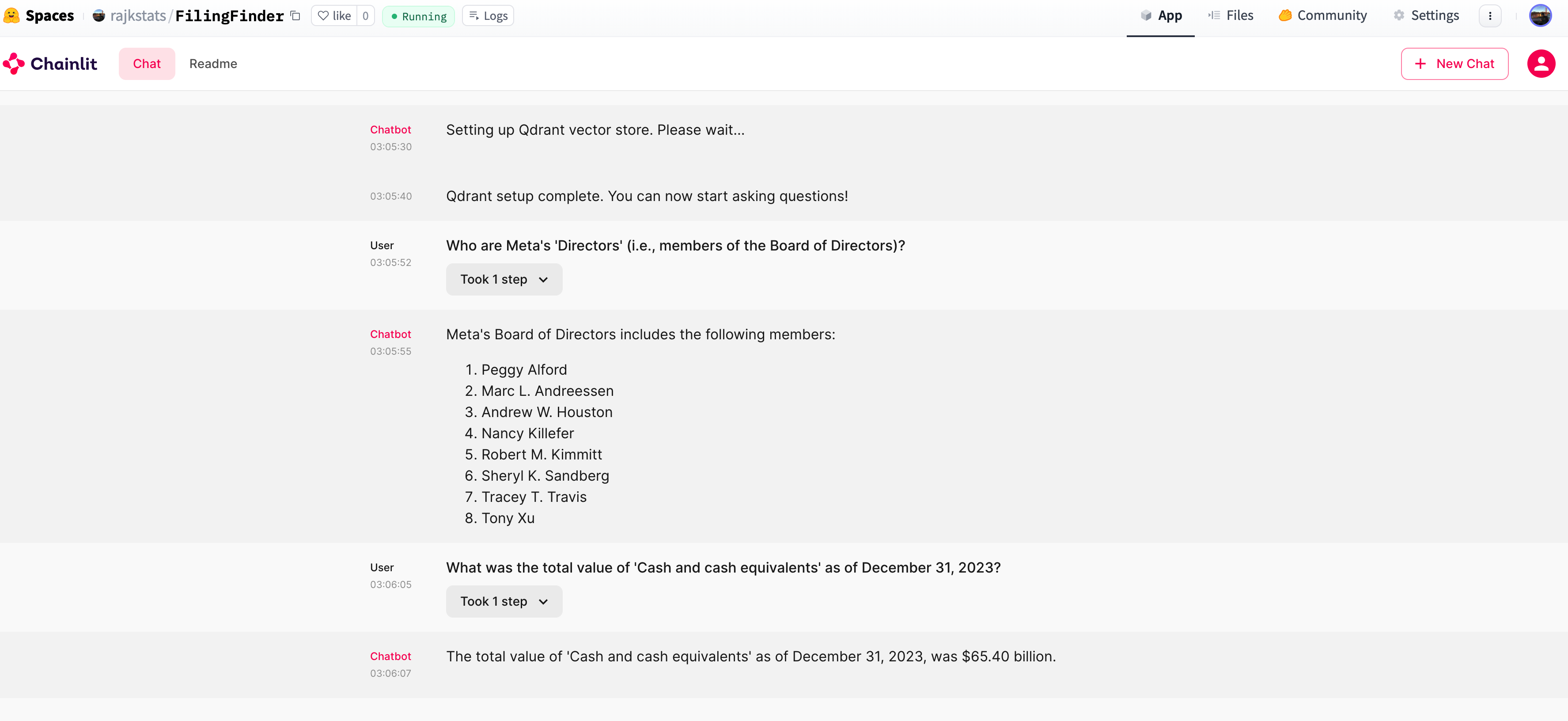Open the Hugging Face profile picture

pos(1540,16)
